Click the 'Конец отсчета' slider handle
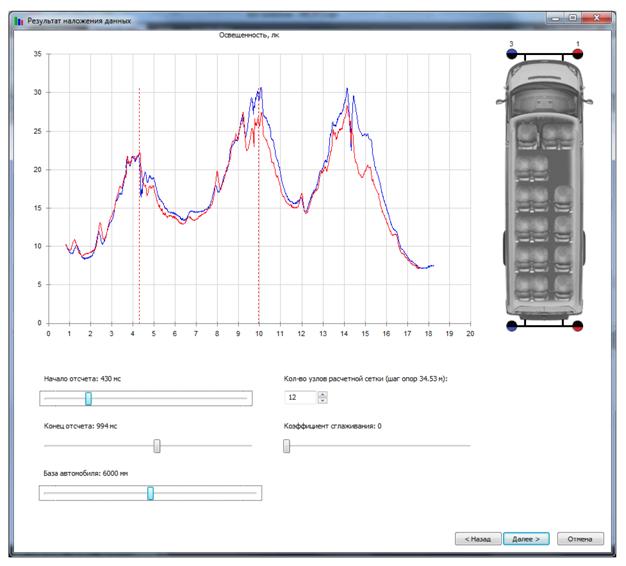626x566 pixels. [157, 446]
